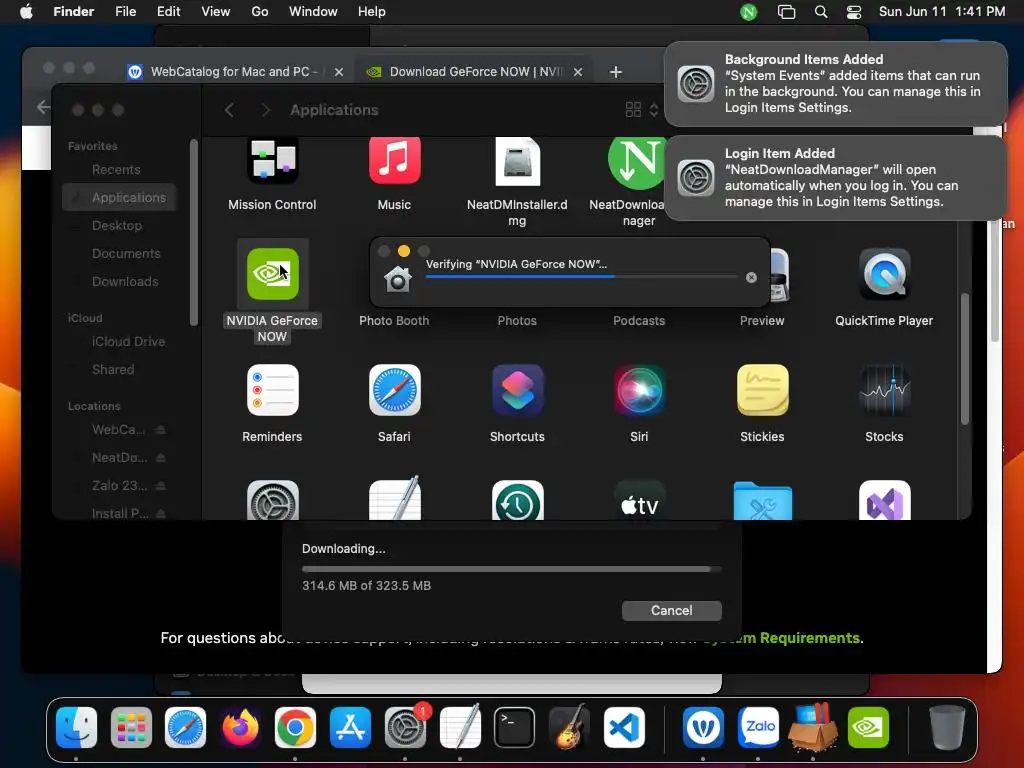Open the Finder view options grid switcher
1024x768 pixels.
[642, 110]
